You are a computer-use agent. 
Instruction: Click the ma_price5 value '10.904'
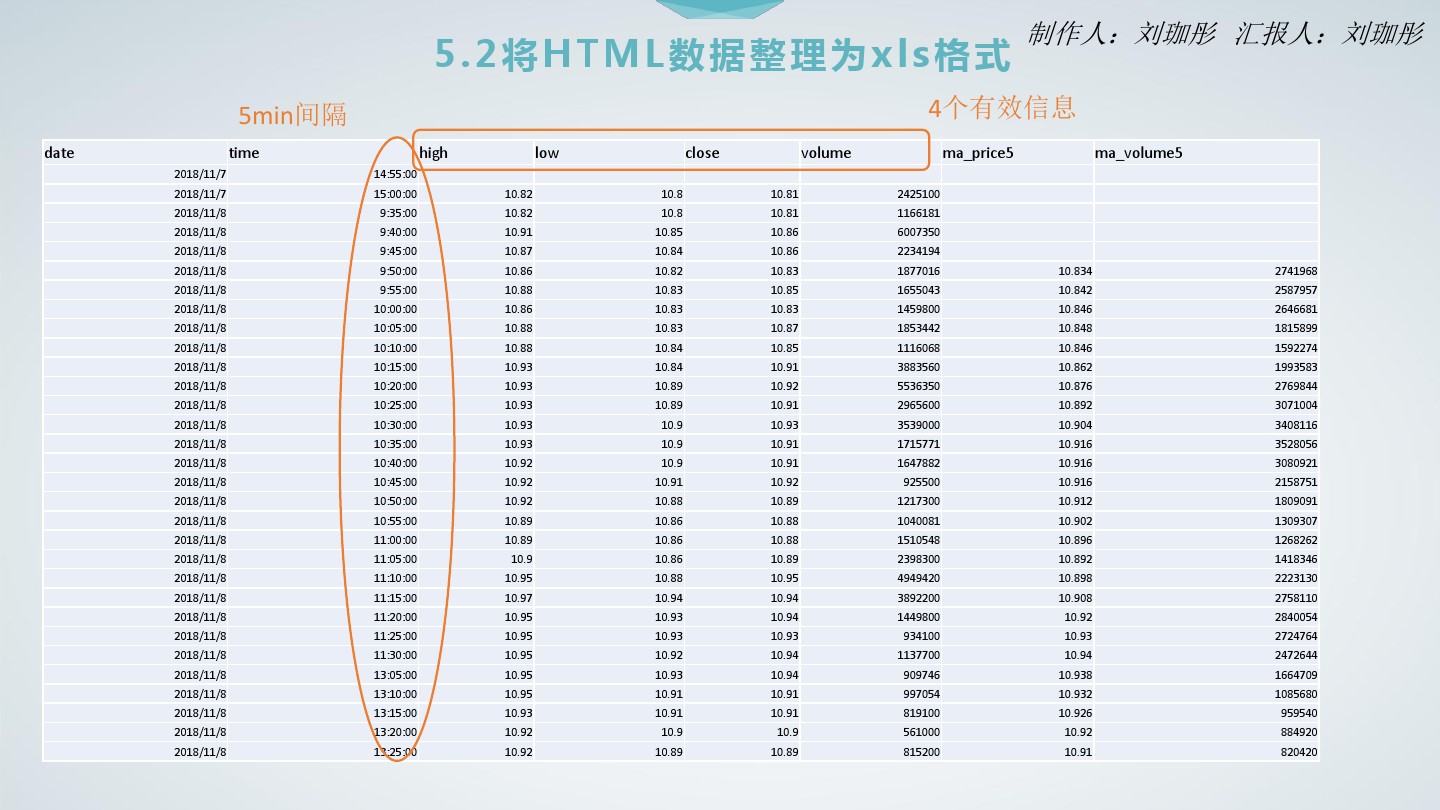[x=1075, y=425]
